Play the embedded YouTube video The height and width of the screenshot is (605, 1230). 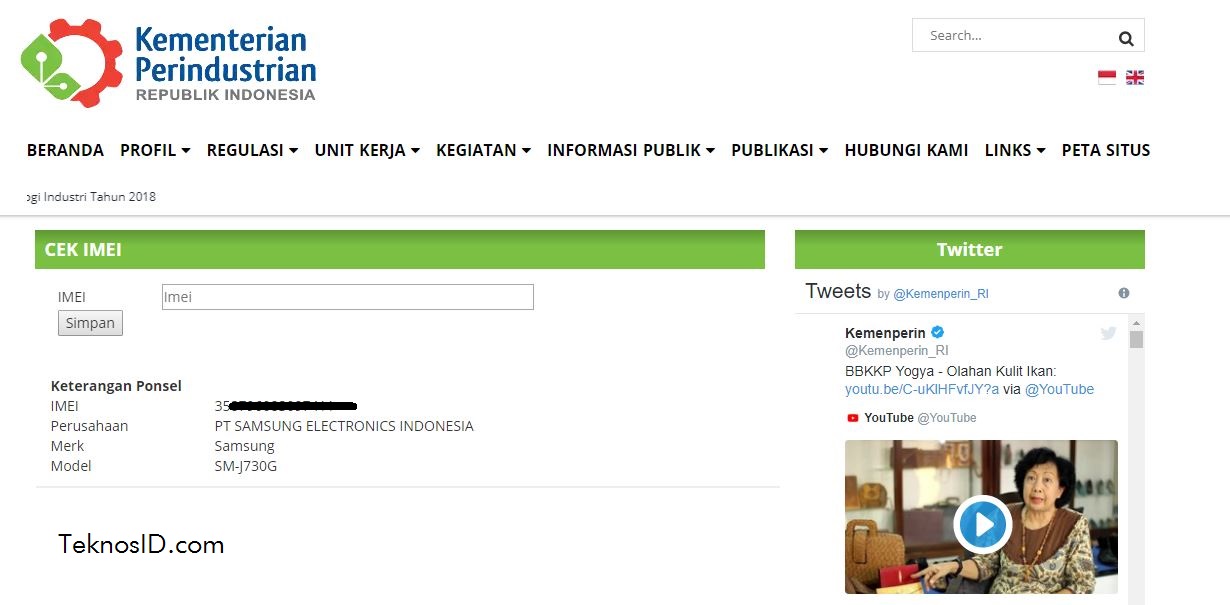[x=983, y=524]
